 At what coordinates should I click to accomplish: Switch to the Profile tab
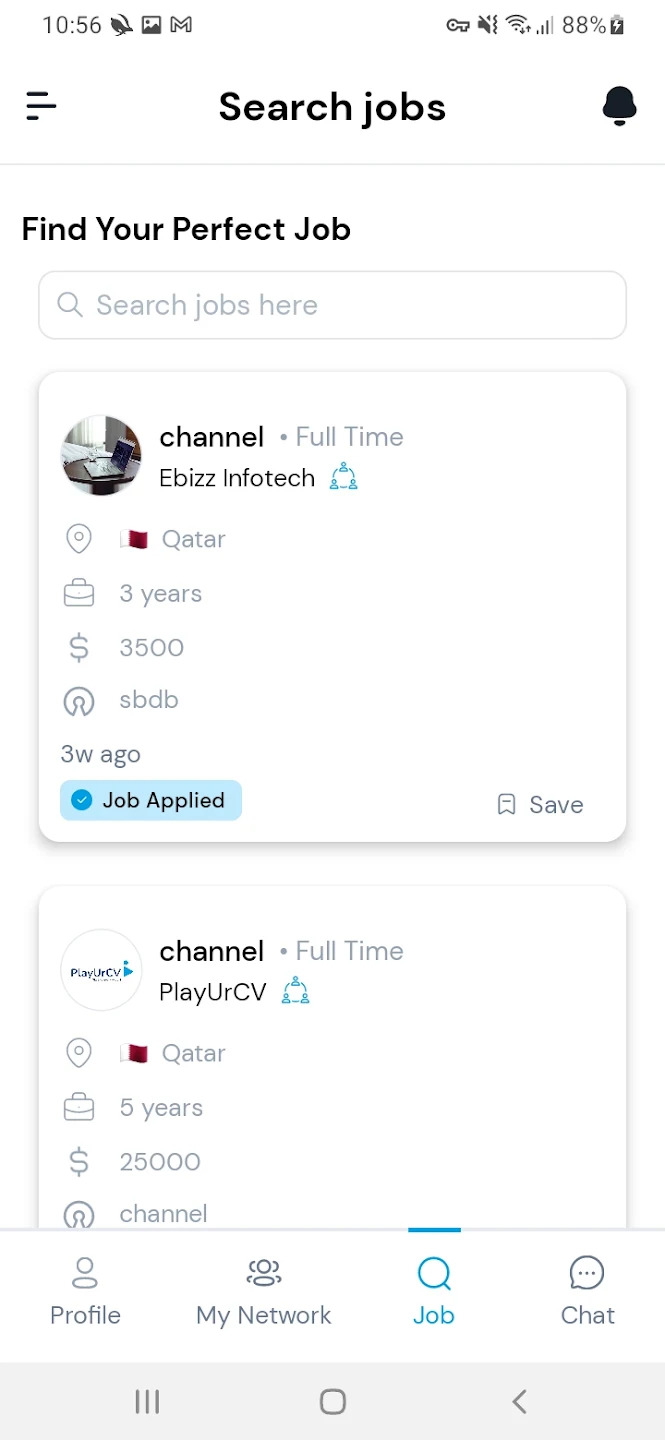[x=85, y=1292]
